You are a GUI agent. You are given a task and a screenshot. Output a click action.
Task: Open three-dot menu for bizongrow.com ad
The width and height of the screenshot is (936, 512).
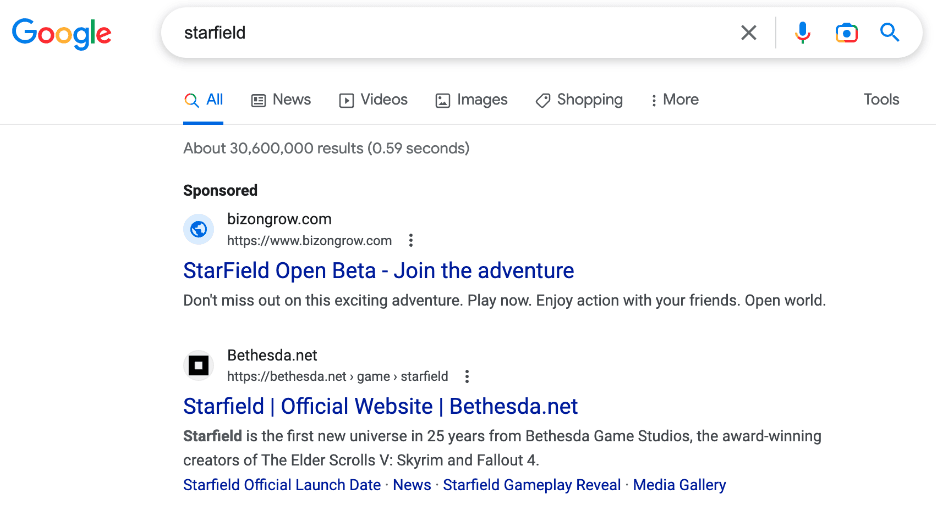410,240
